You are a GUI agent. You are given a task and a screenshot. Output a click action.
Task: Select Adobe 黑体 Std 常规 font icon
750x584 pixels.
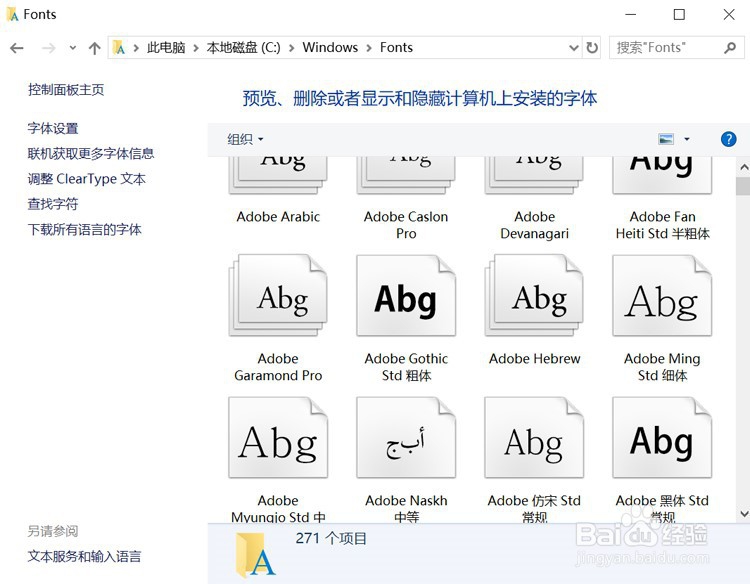(662, 437)
